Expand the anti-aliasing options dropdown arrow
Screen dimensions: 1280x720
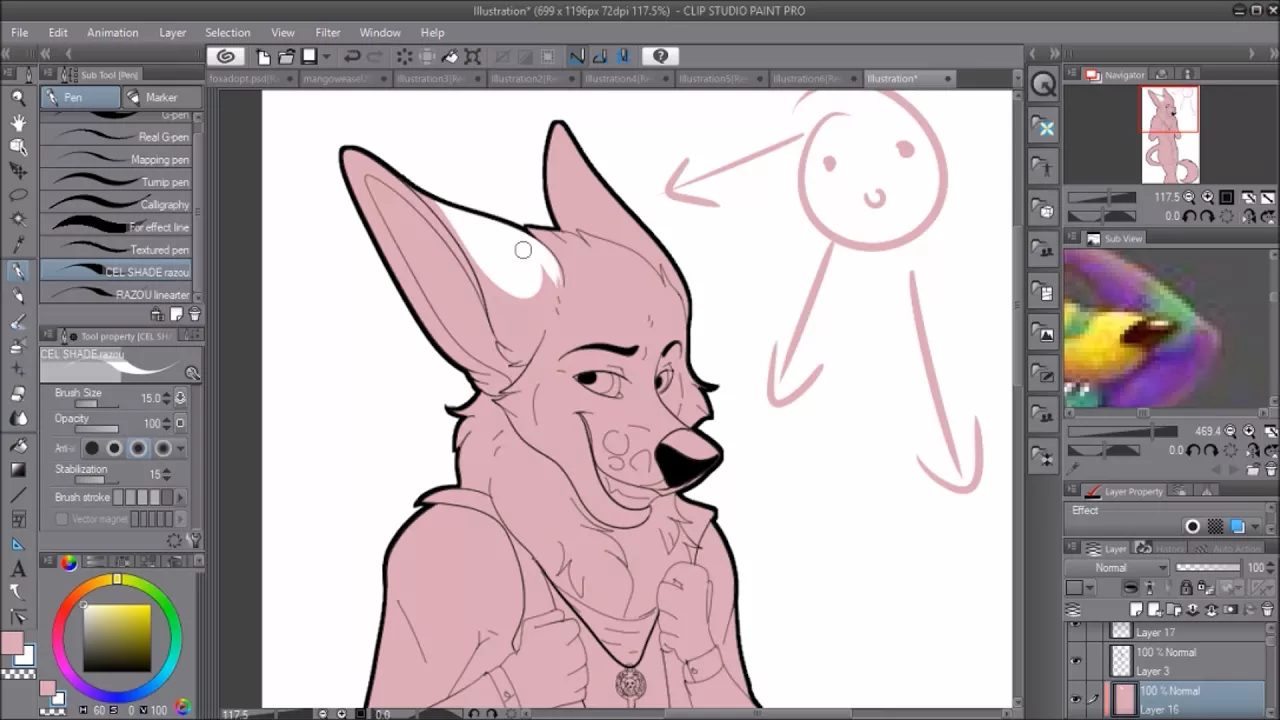click(181, 449)
